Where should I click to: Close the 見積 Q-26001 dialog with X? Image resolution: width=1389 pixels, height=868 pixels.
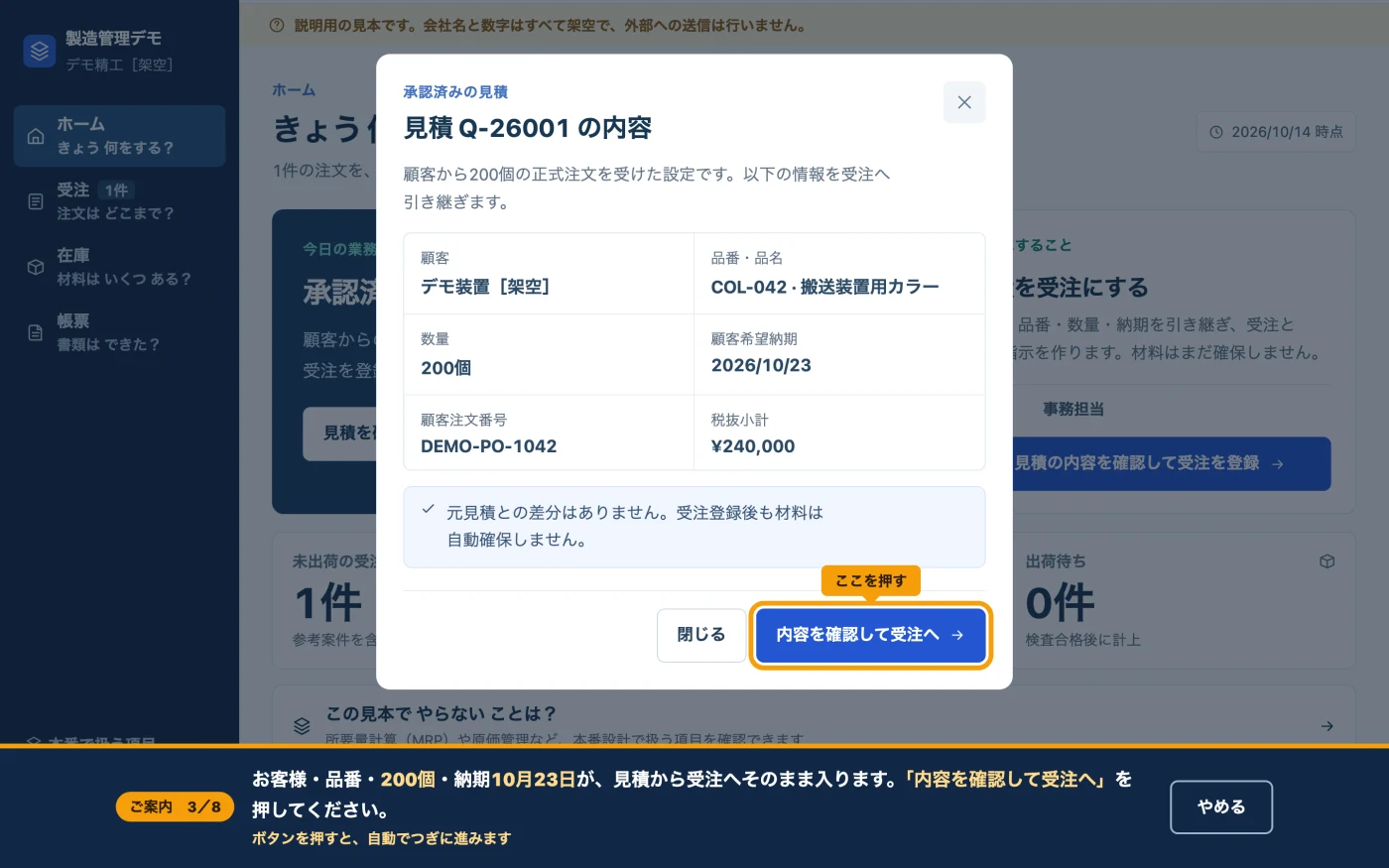[x=963, y=102]
